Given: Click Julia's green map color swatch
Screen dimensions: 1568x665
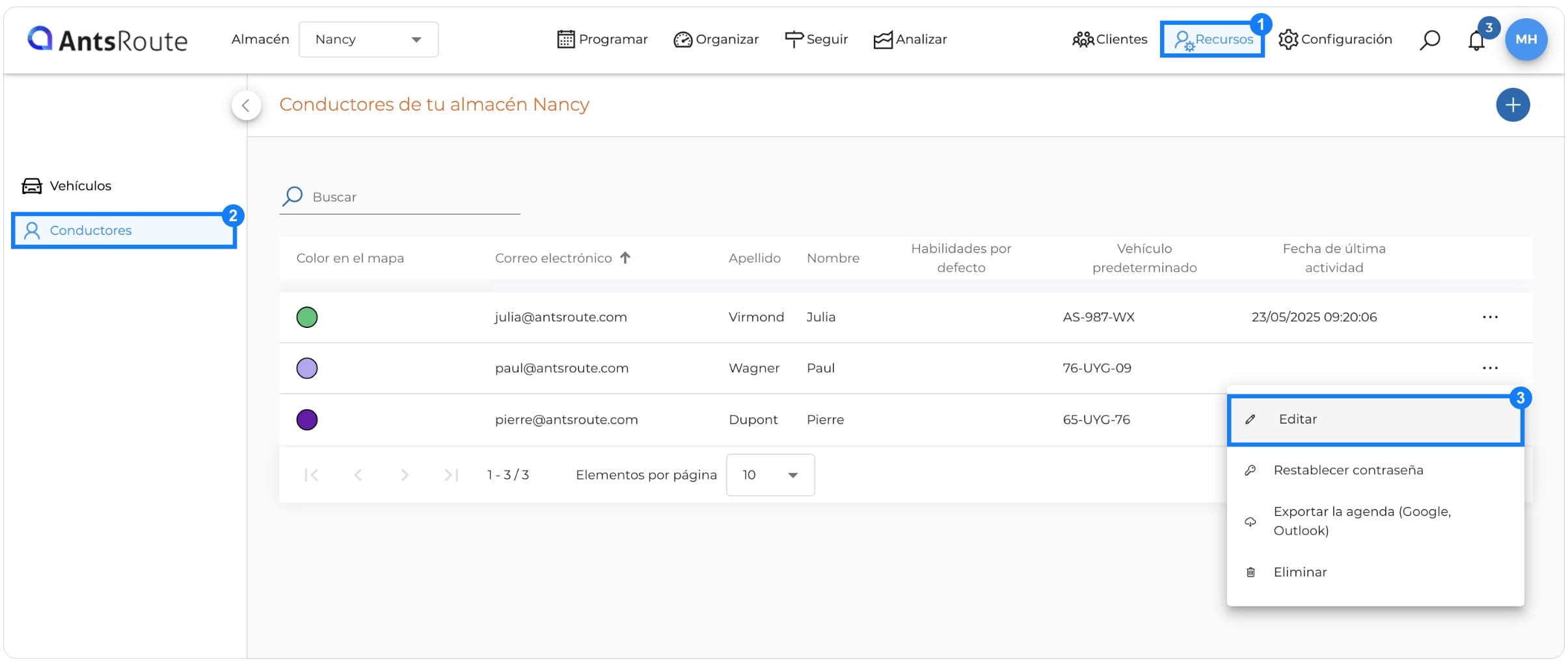Looking at the screenshot, I should (x=307, y=318).
